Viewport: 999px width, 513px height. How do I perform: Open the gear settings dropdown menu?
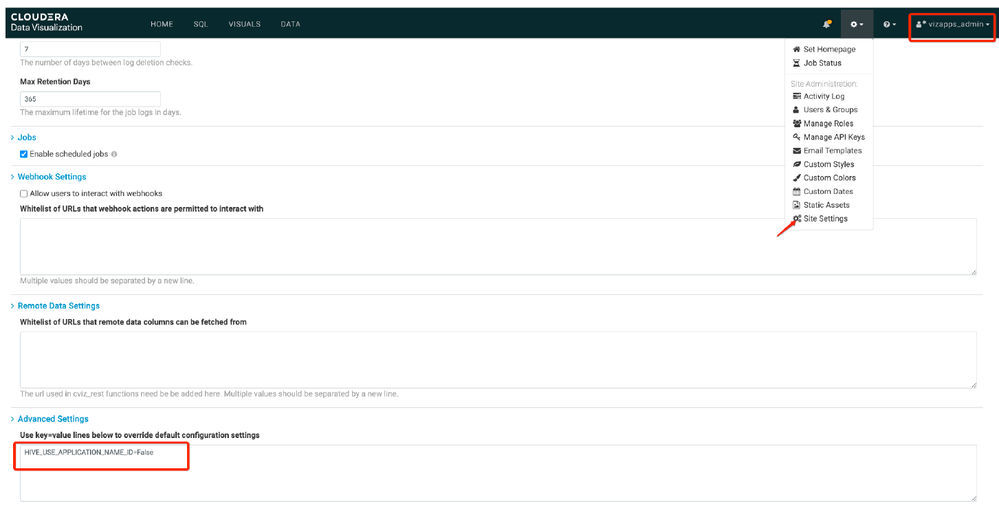[x=857, y=24]
